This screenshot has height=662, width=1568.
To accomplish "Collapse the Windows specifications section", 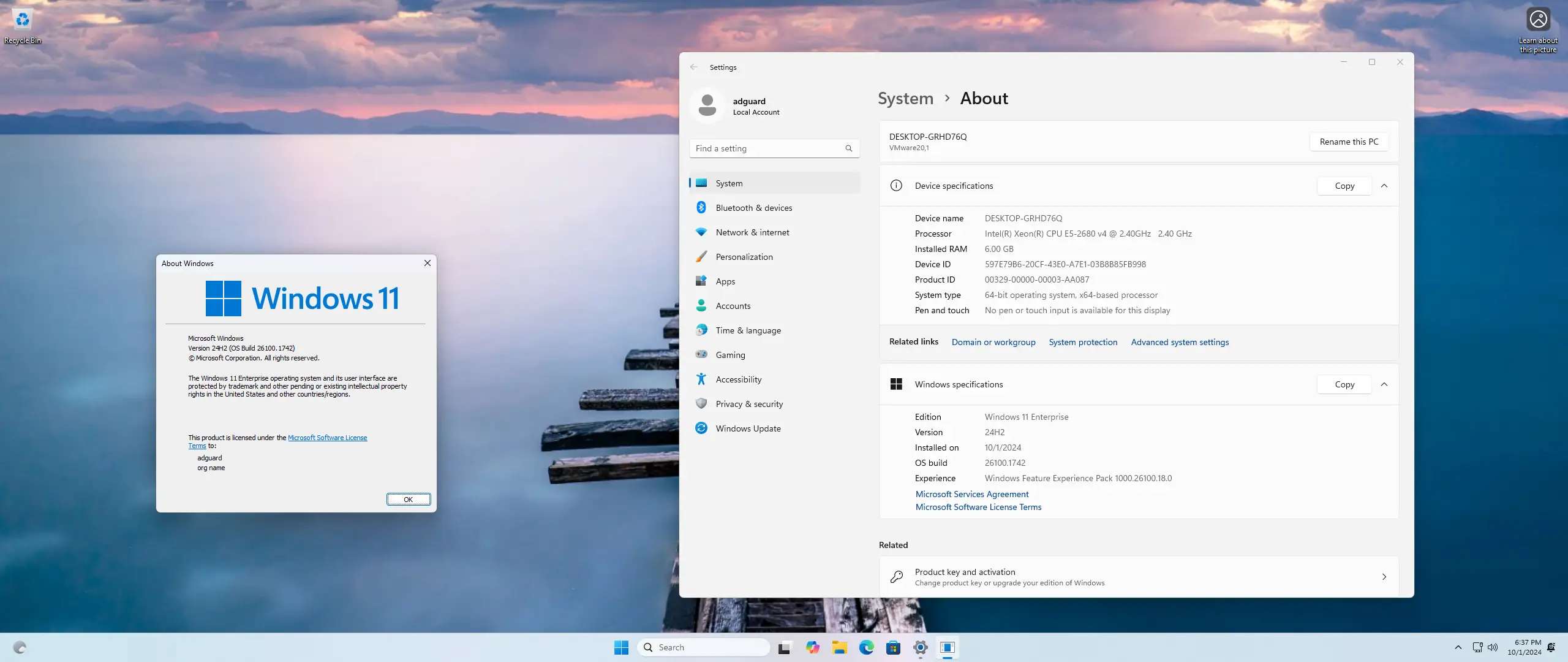I will pos(1384,384).
